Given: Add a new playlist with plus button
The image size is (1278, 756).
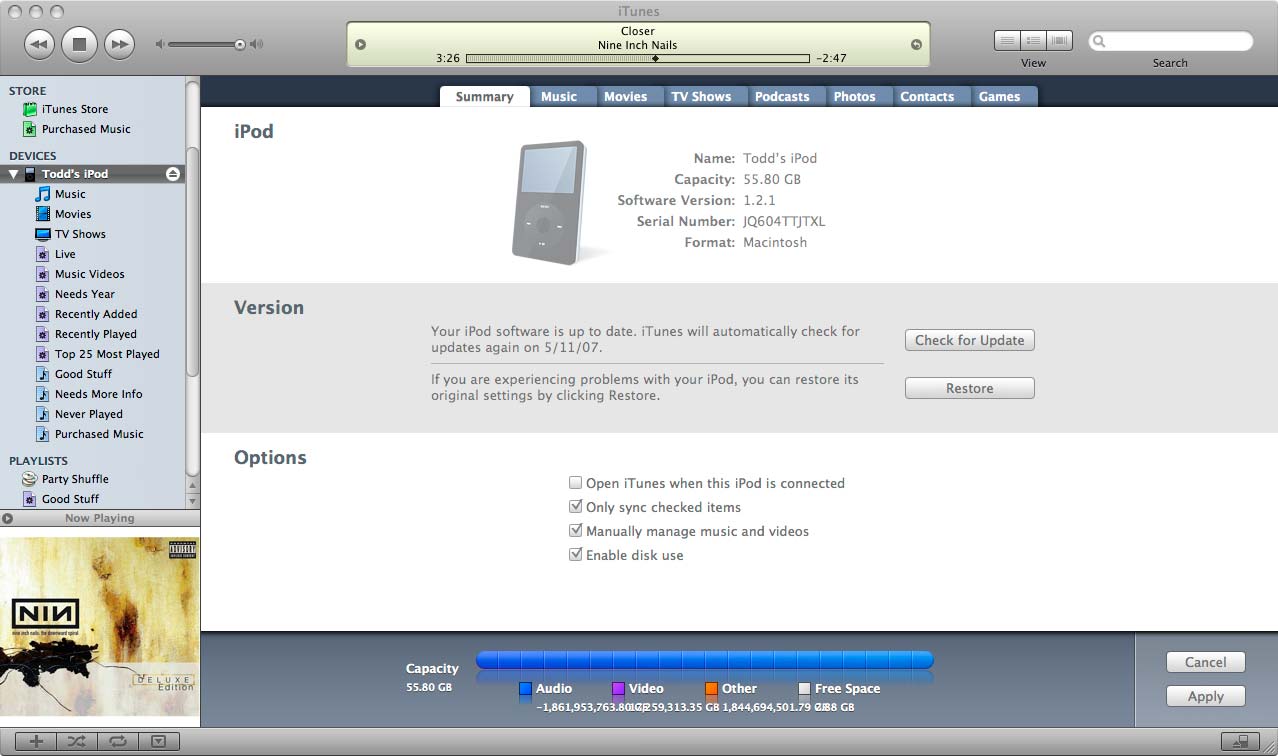Looking at the screenshot, I should click(37, 741).
